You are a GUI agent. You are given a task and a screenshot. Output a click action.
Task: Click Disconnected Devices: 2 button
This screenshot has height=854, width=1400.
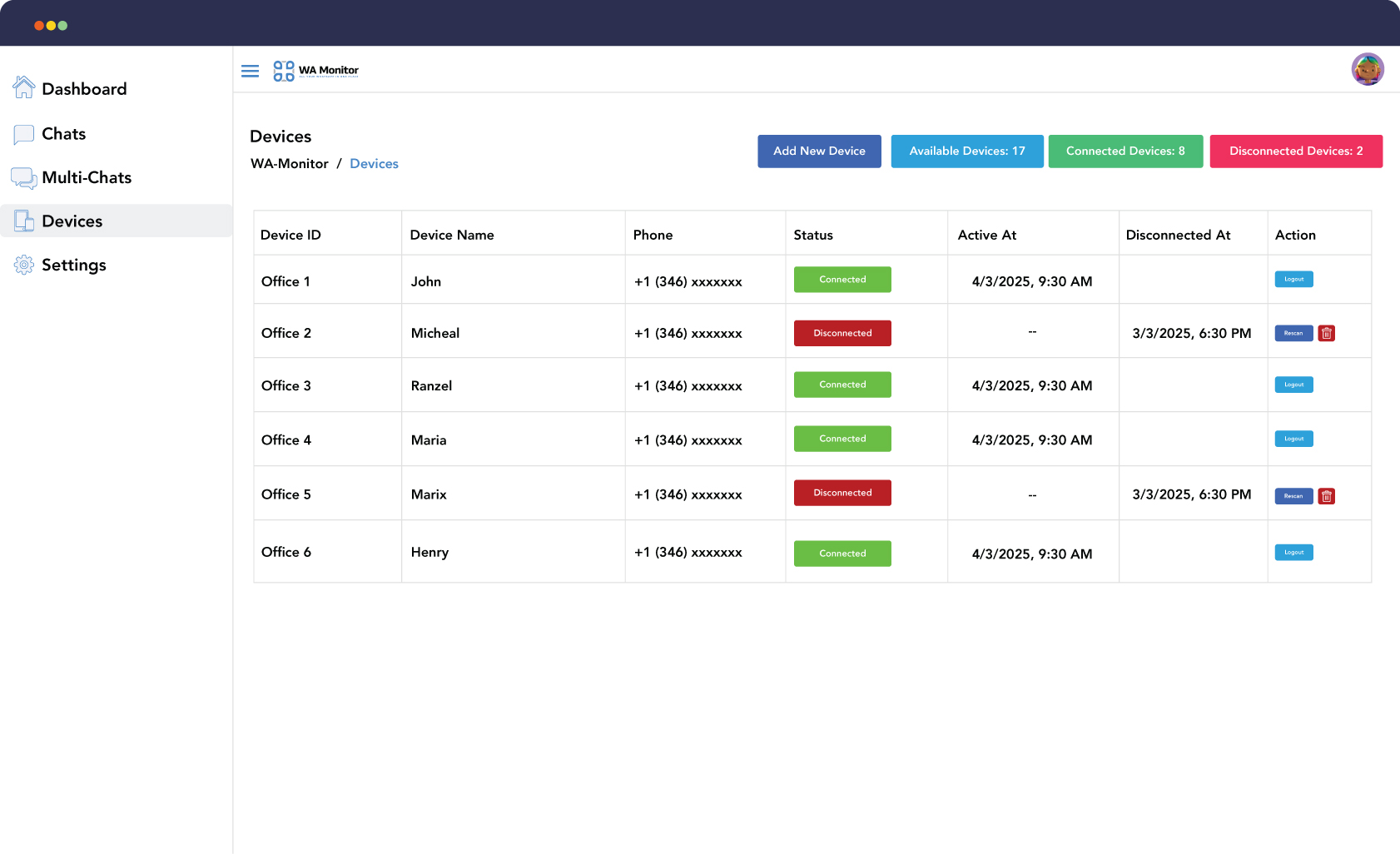(x=1295, y=151)
